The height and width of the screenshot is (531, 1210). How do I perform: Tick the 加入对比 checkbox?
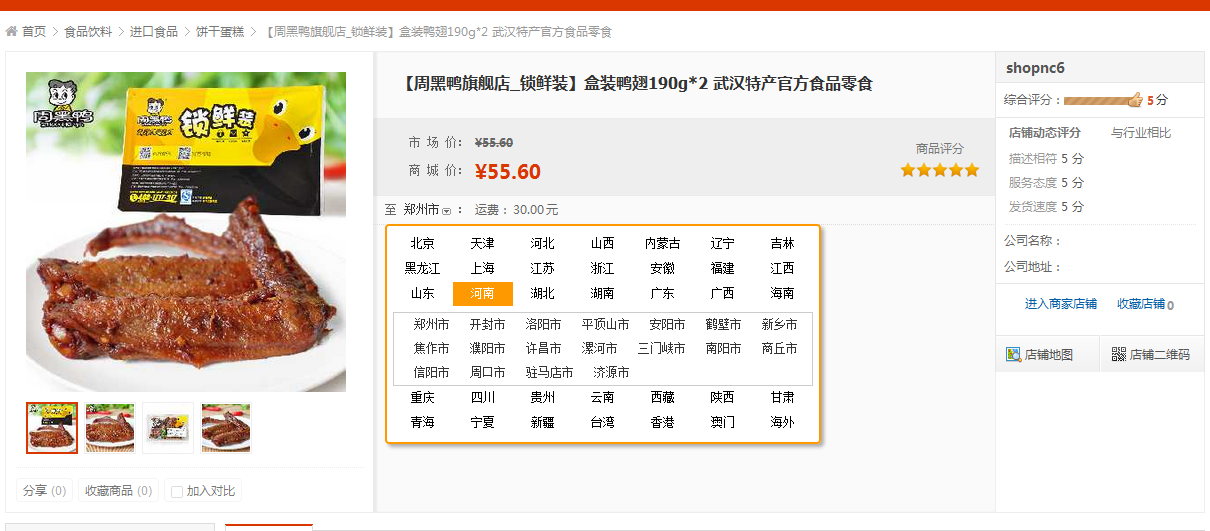[177, 491]
